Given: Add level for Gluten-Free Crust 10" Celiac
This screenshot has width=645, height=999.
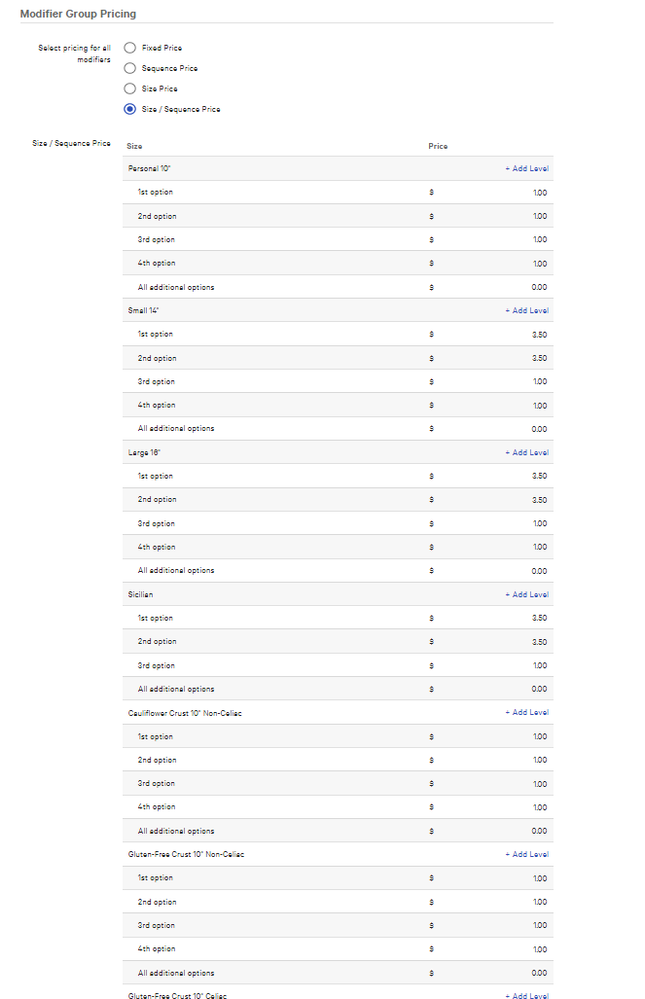Looking at the screenshot, I should click(526, 996).
